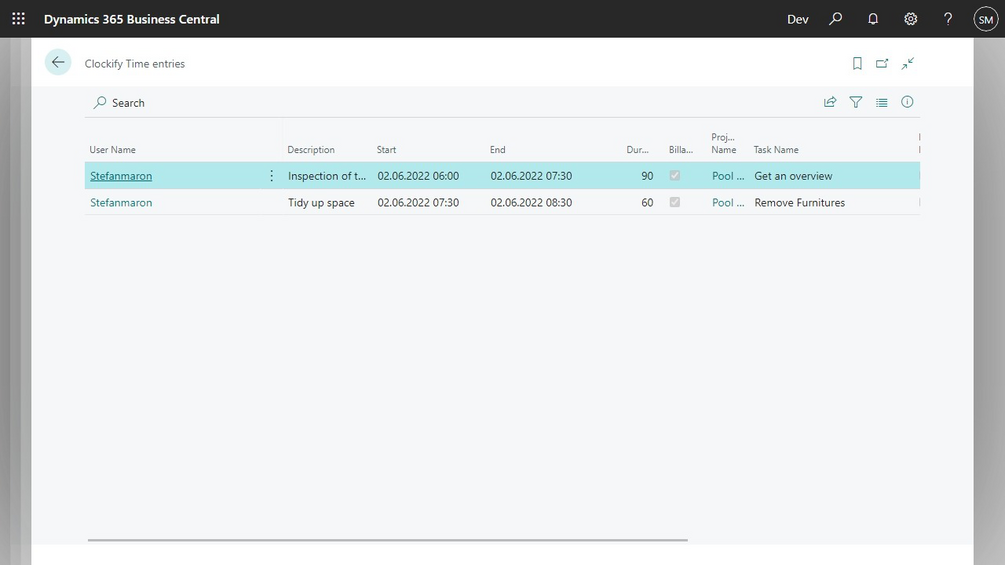Click the share icon in the list toolbar
The width and height of the screenshot is (1005, 565).
pos(830,102)
